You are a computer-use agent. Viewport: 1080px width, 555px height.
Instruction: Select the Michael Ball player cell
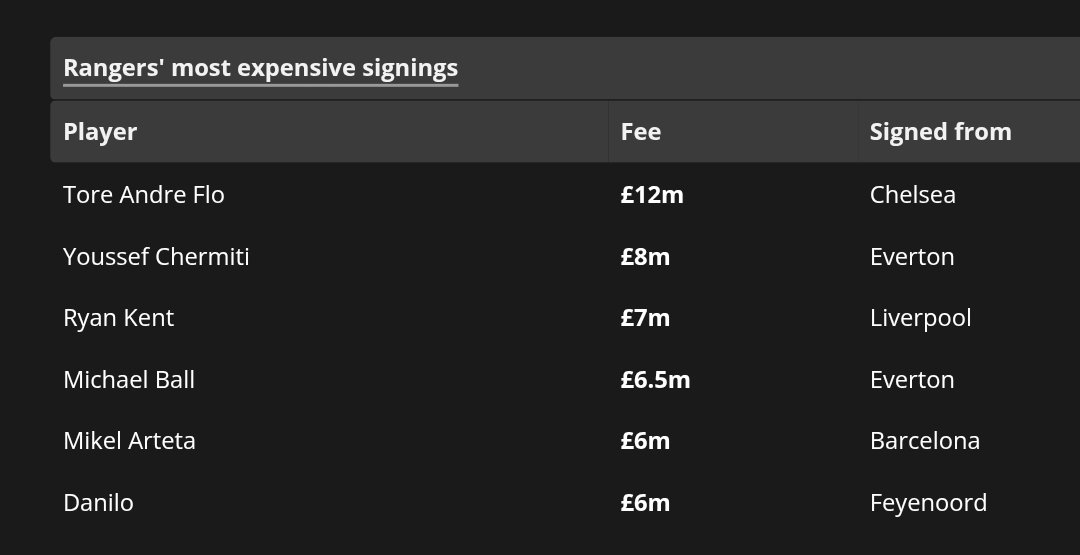(129, 380)
